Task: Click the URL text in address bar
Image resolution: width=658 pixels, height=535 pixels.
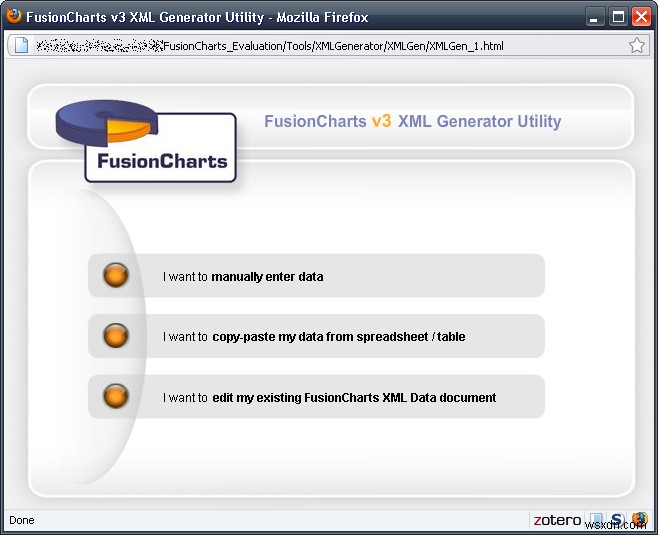Action: click(270, 46)
